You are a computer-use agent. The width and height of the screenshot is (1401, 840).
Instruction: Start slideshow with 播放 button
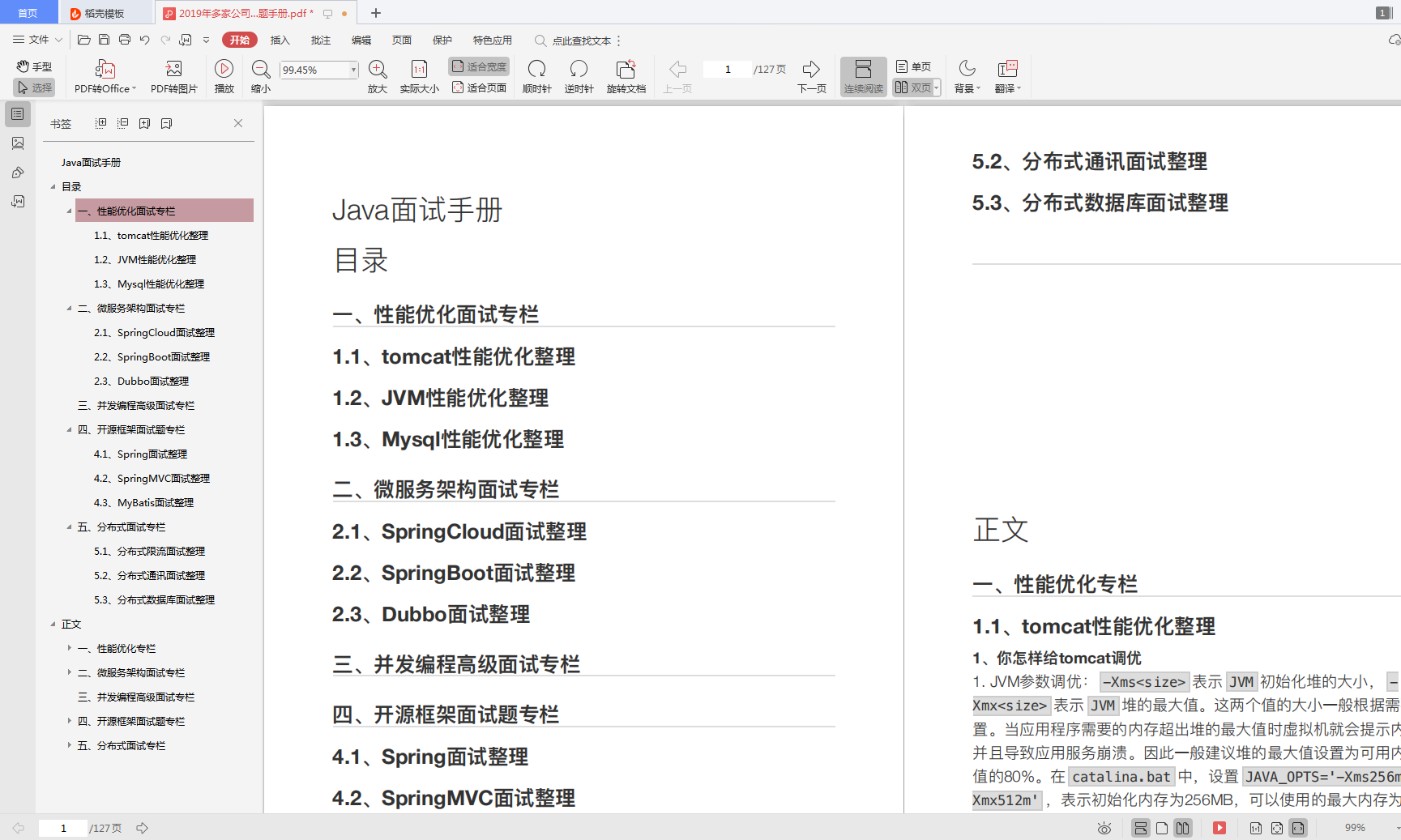(x=224, y=77)
